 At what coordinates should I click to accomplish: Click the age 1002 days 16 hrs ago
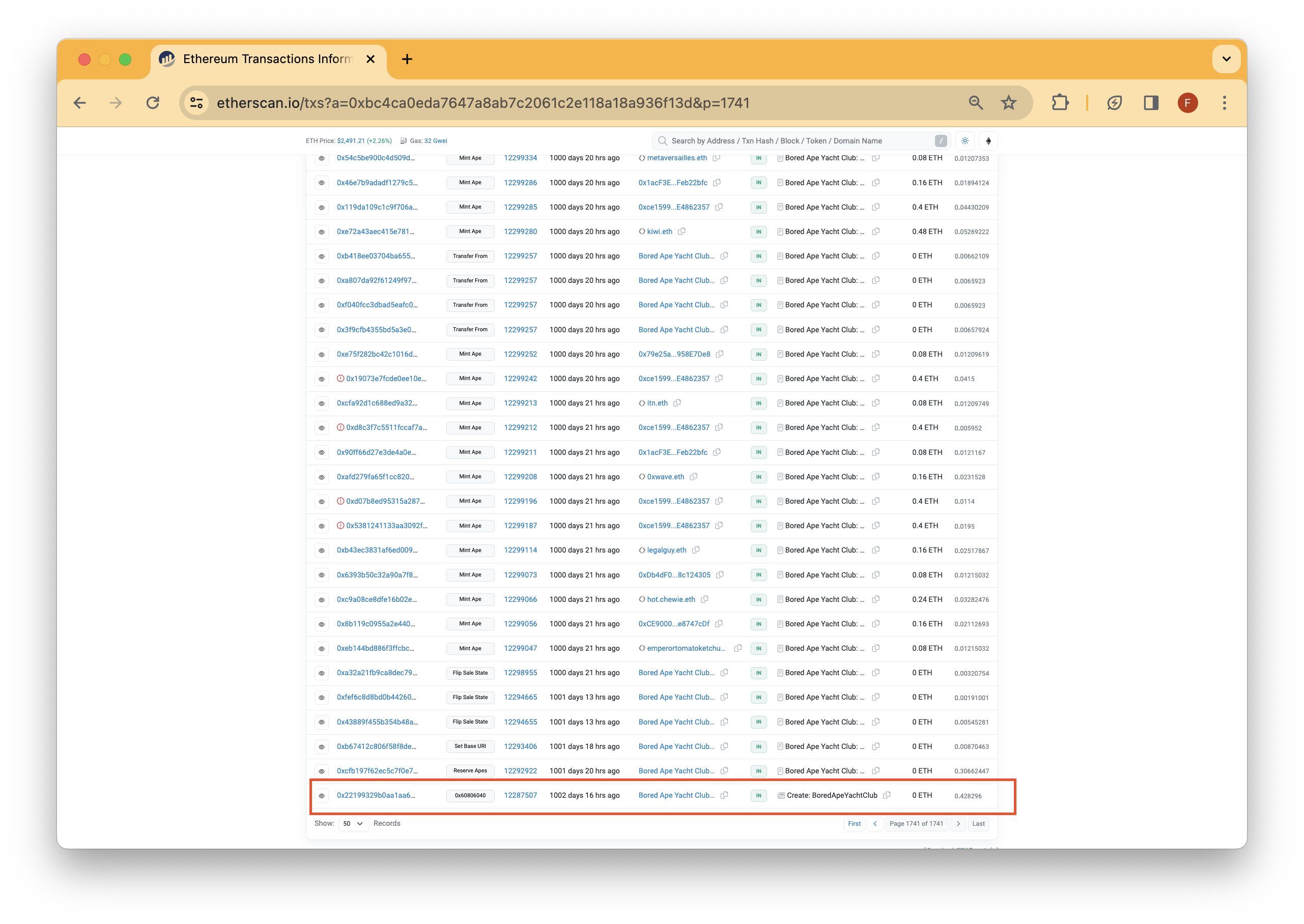(584, 795)
